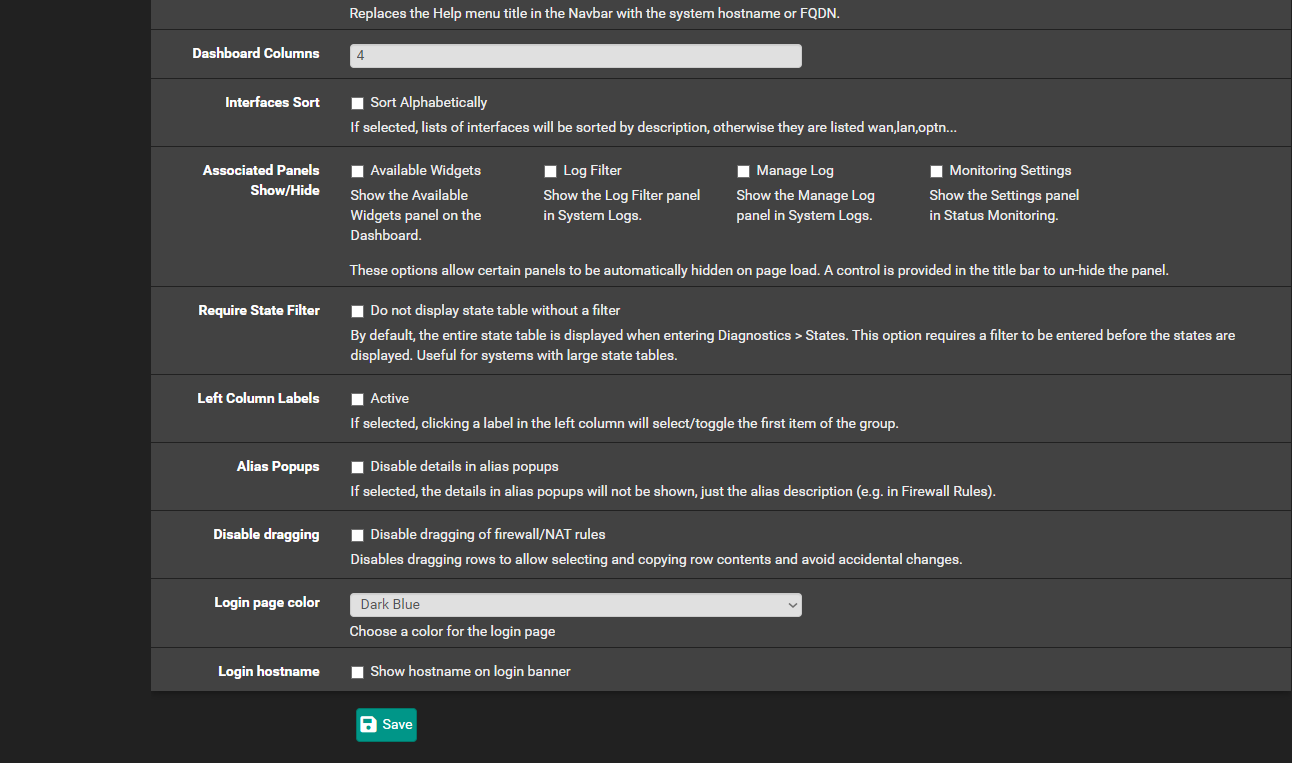
Task: Tick the Manage Log checkbox
Action: point(743,171)
